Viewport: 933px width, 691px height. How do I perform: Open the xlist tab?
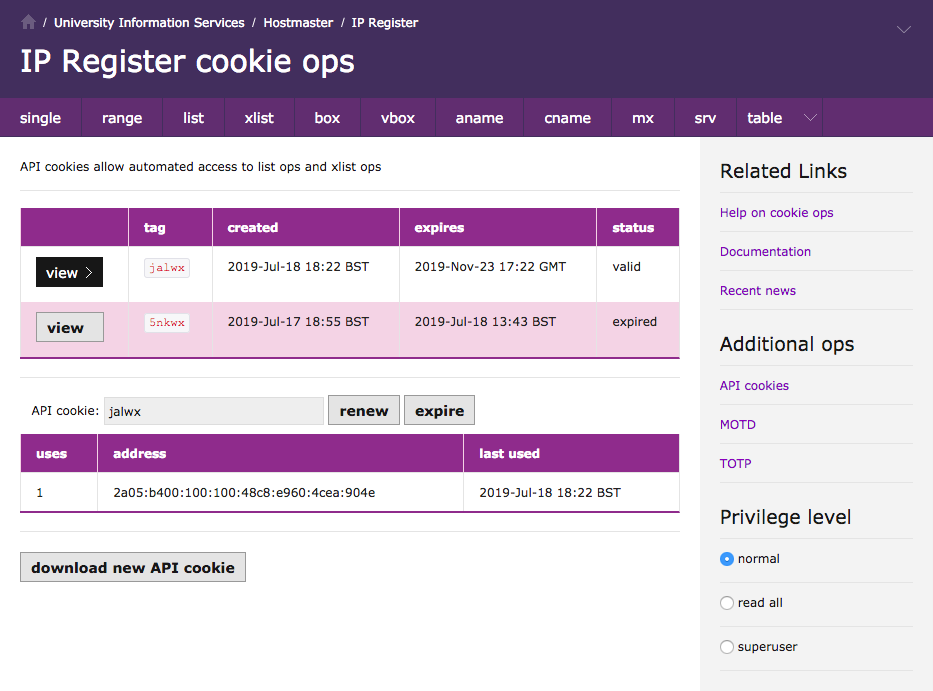(x=259, y=118)
